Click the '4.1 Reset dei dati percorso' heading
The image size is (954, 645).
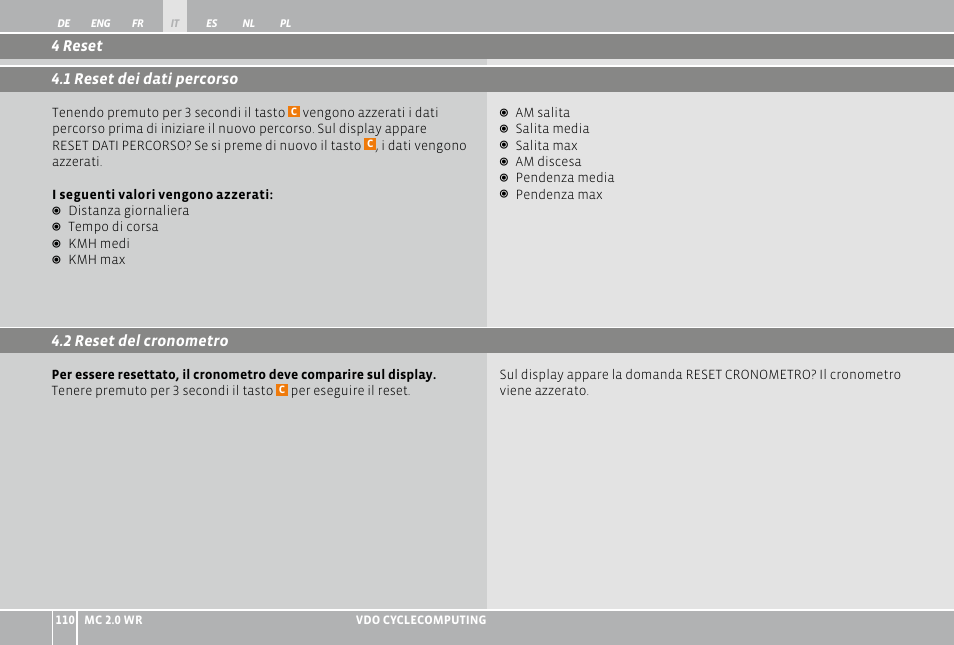click(x=144, y=79)
